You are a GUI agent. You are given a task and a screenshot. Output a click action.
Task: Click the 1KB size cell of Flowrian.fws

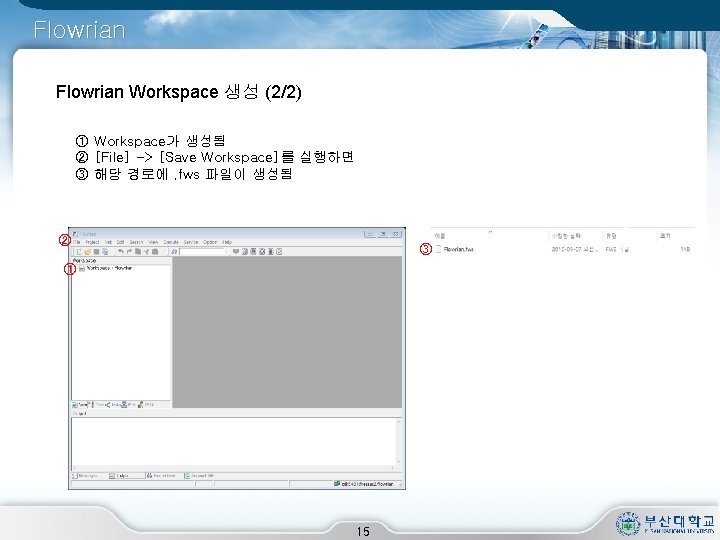pos(685,249)
